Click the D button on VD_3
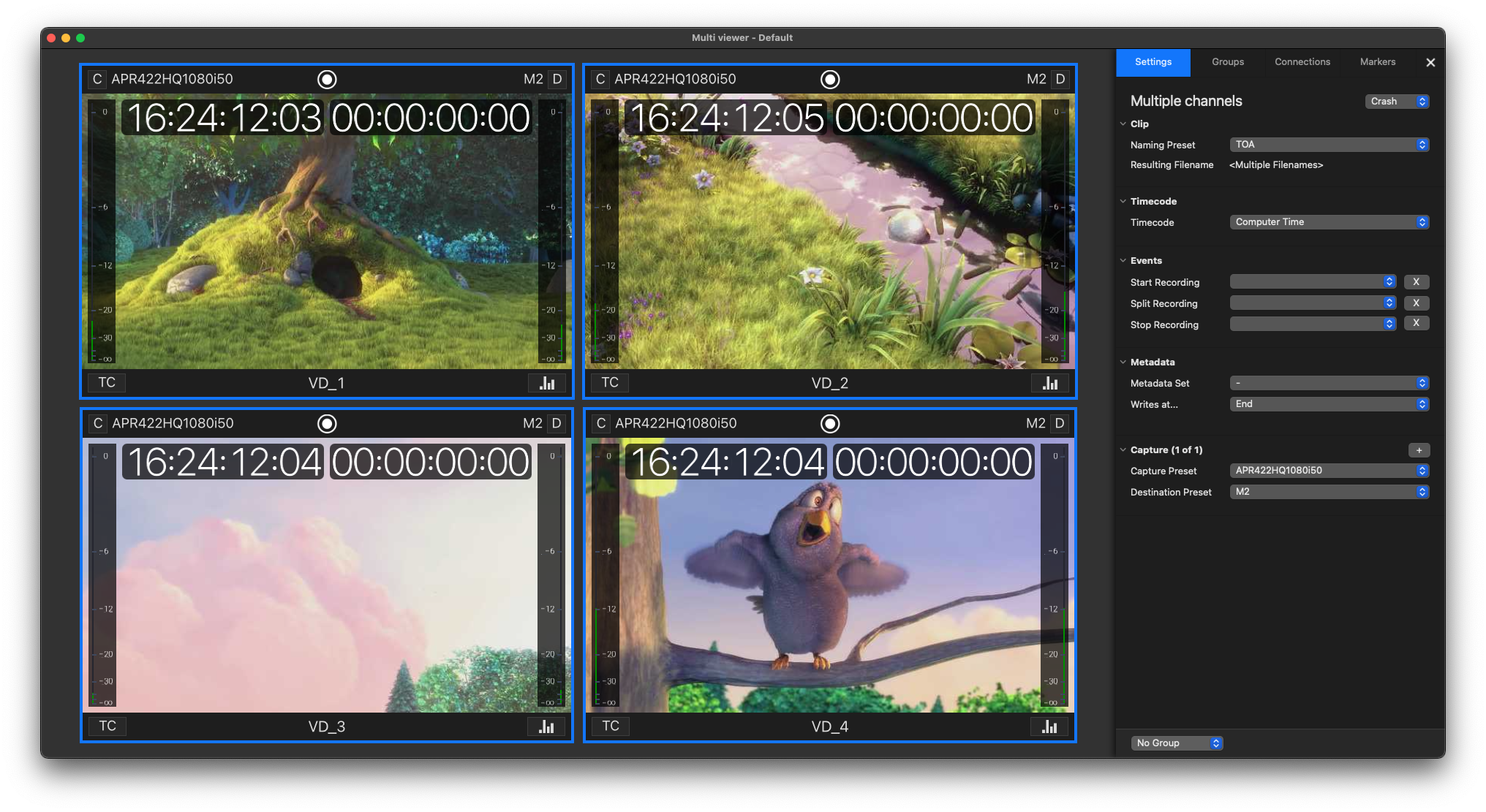Screen dimensions: 1486x812 [x=557, y=423]
